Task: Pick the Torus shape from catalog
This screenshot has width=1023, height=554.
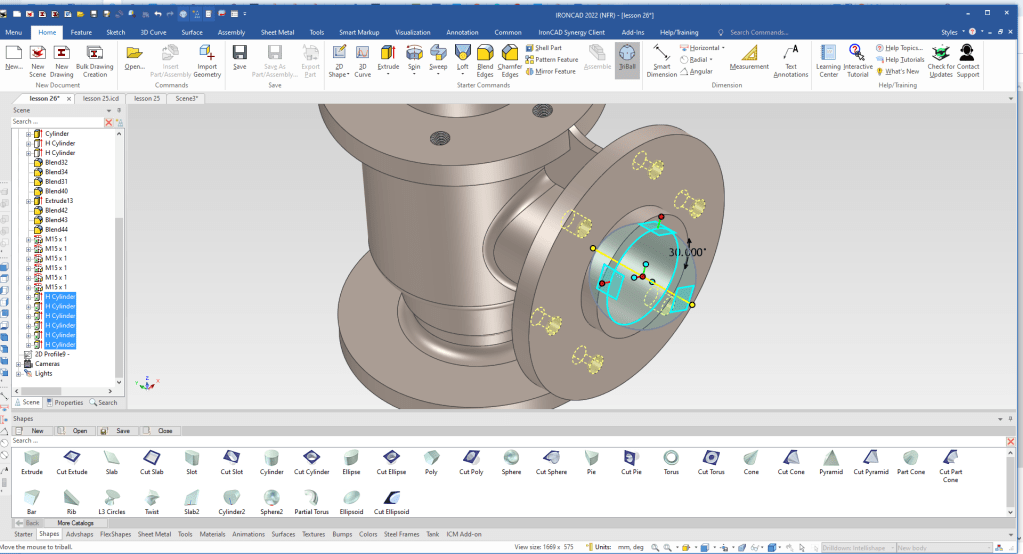Action: (x=671, y=457)
